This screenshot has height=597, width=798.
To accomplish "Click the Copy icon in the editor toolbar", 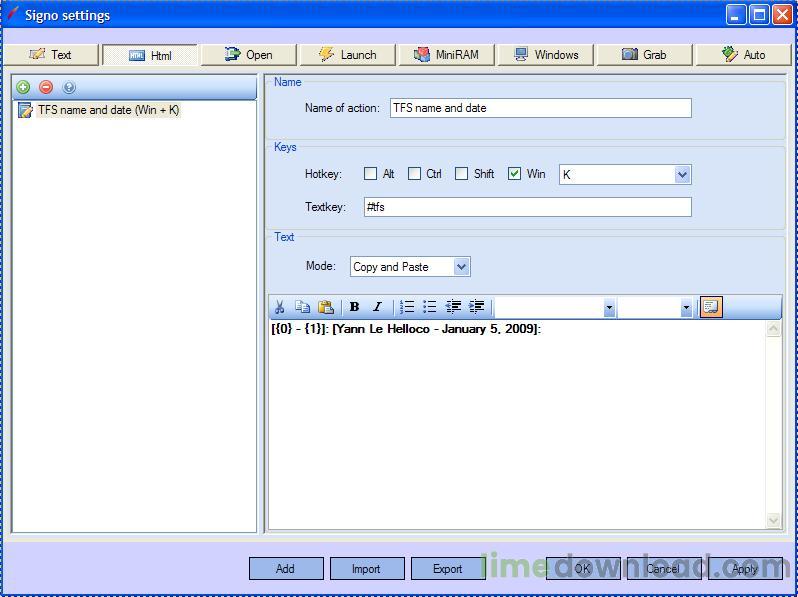I will pyautogui.click(x=303, y=307).
